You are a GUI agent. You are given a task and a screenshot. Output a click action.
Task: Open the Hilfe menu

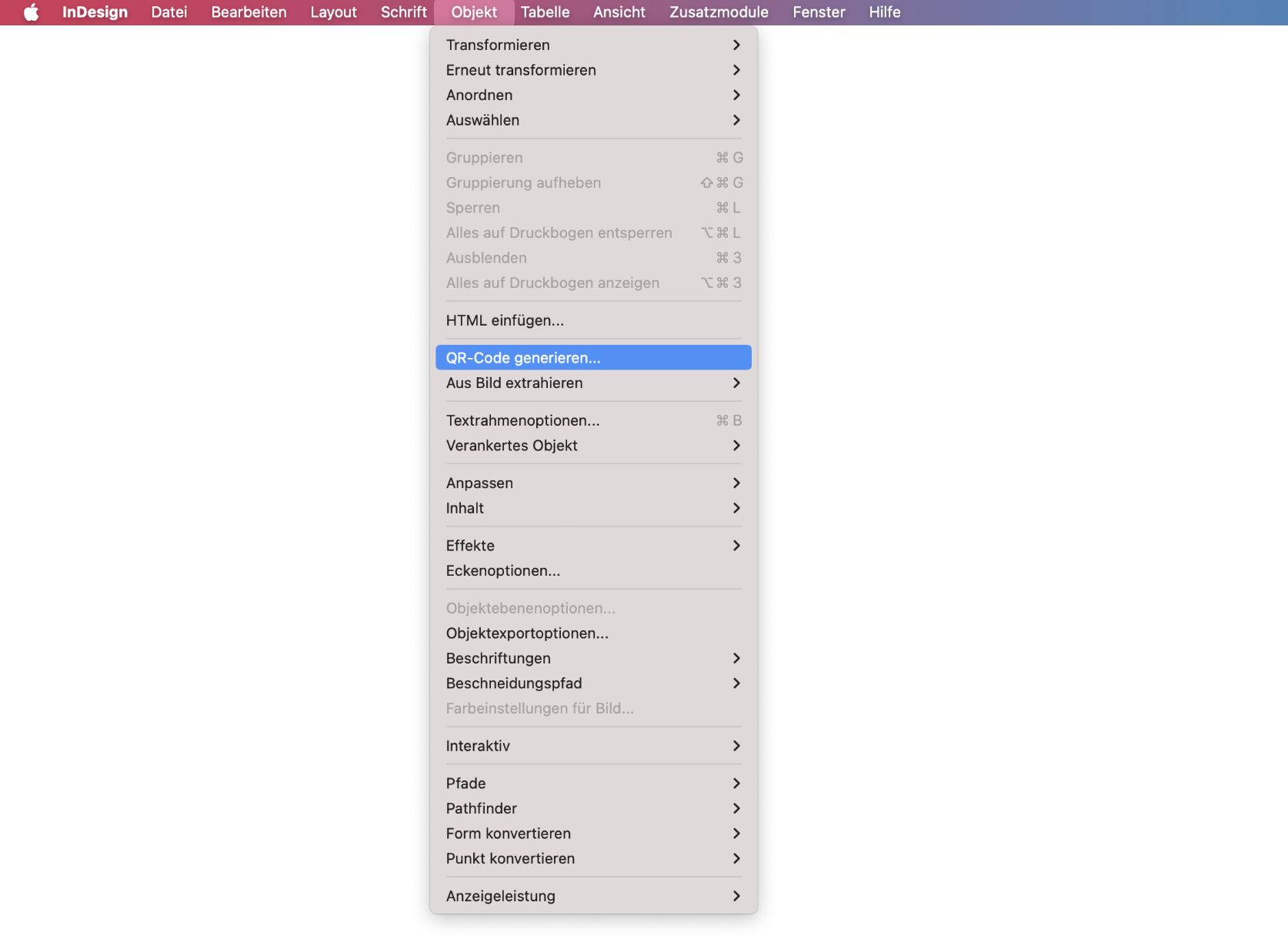coord(885,12)
